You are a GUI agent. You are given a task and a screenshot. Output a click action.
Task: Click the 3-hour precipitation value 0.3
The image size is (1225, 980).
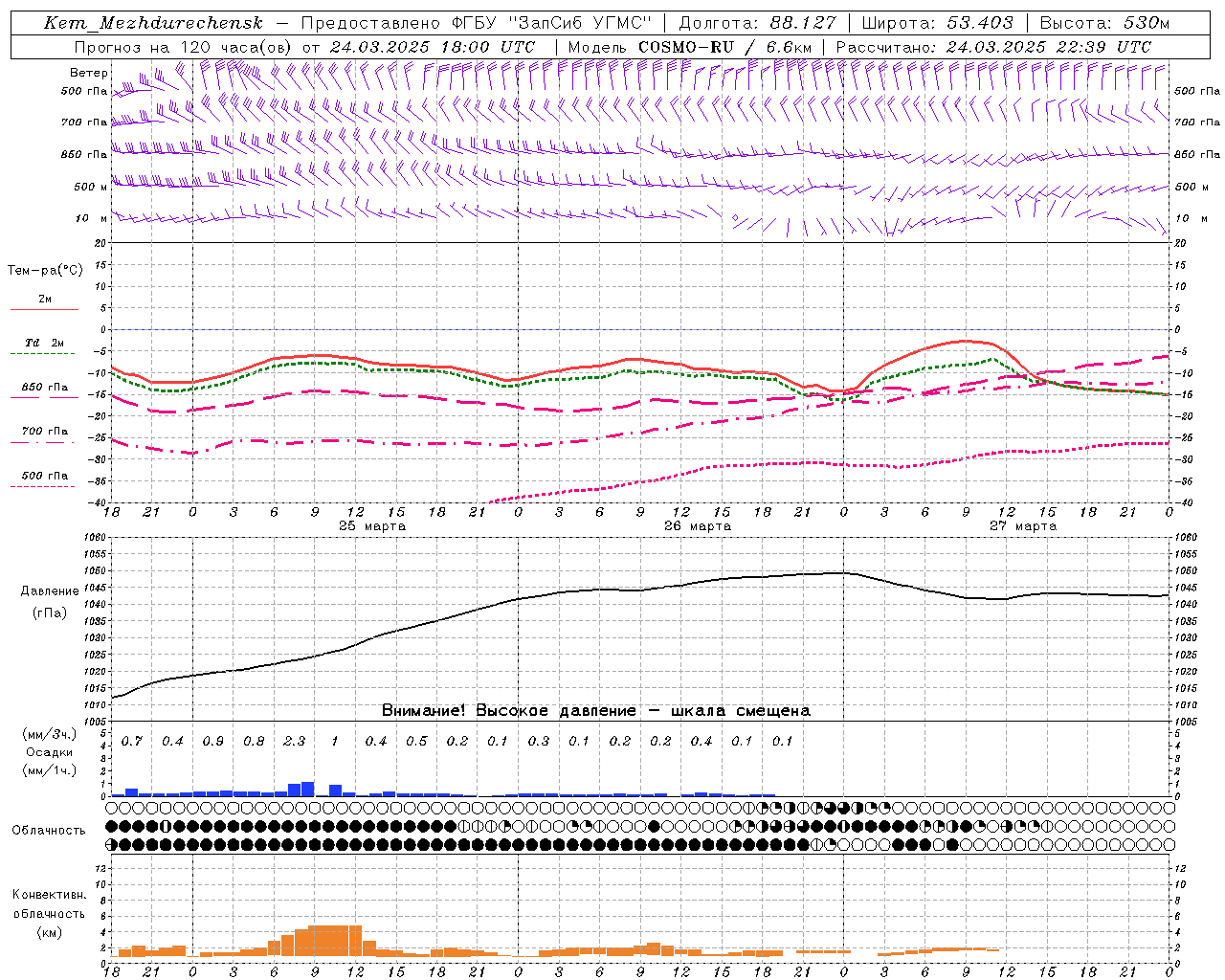[x=539, y=741]
